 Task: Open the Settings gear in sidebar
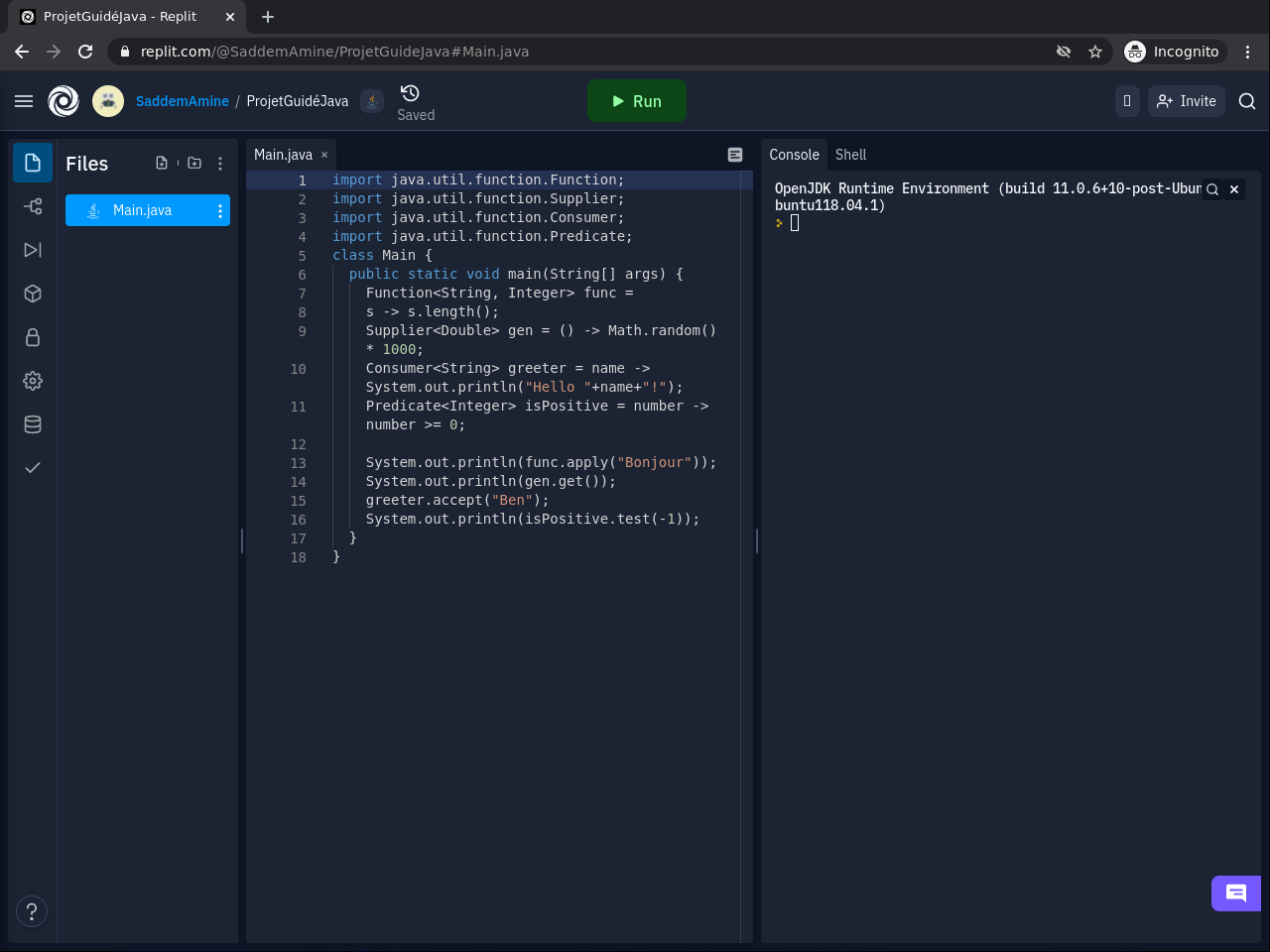(x=33, y=381)
